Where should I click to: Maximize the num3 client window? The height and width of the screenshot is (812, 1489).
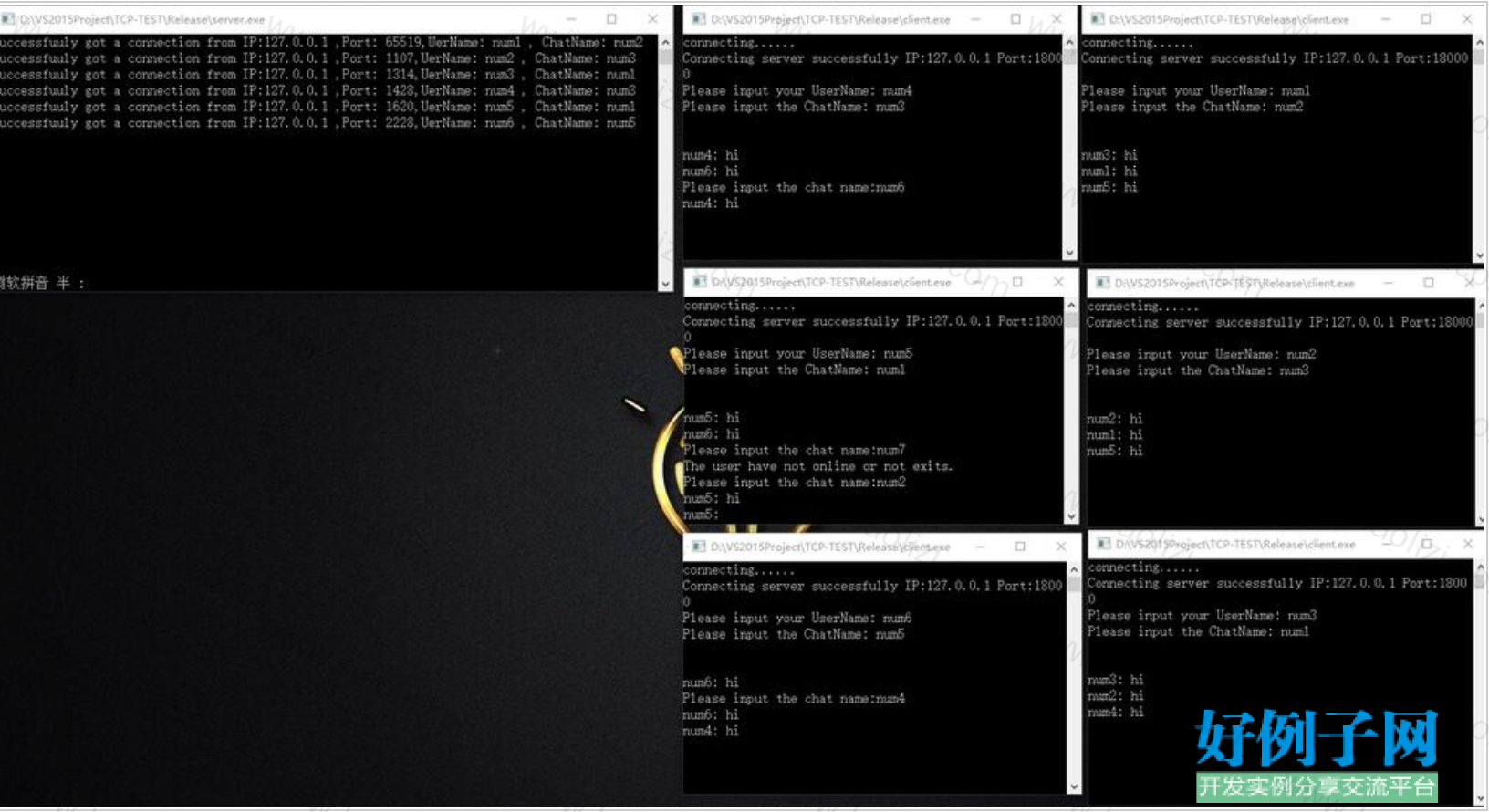point(1427,545)
